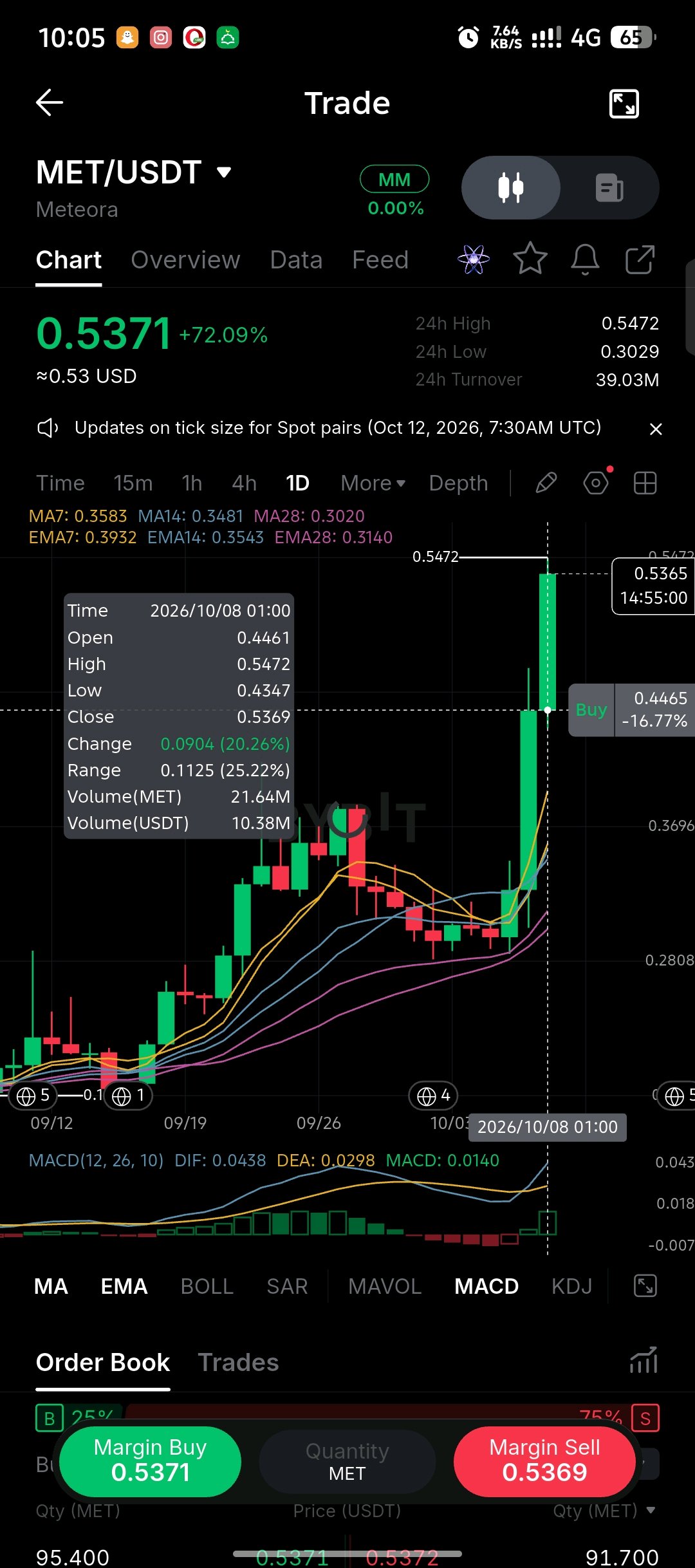Share the chart via export icon

pos(640,259)
